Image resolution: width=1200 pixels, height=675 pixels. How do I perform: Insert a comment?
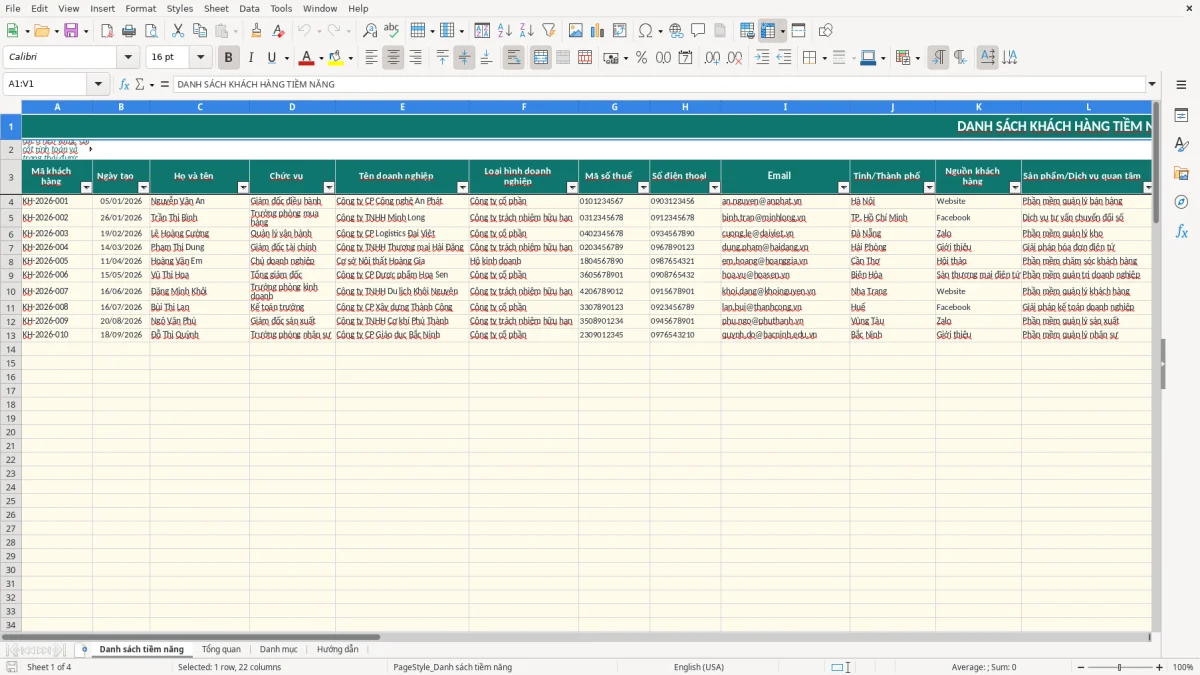tap(698, 31)
